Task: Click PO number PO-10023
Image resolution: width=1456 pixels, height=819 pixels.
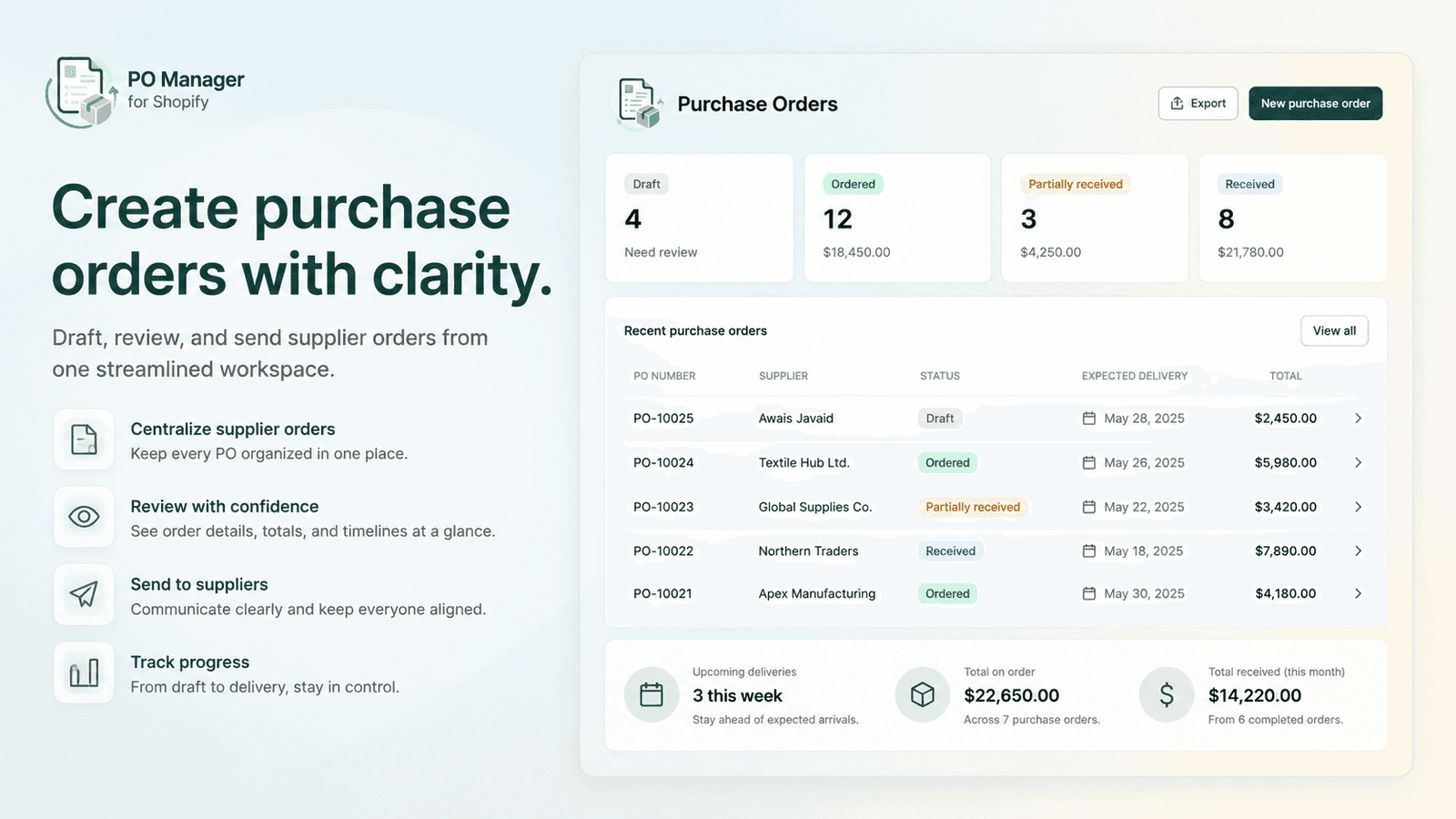Action: click(x=663, y=507)
